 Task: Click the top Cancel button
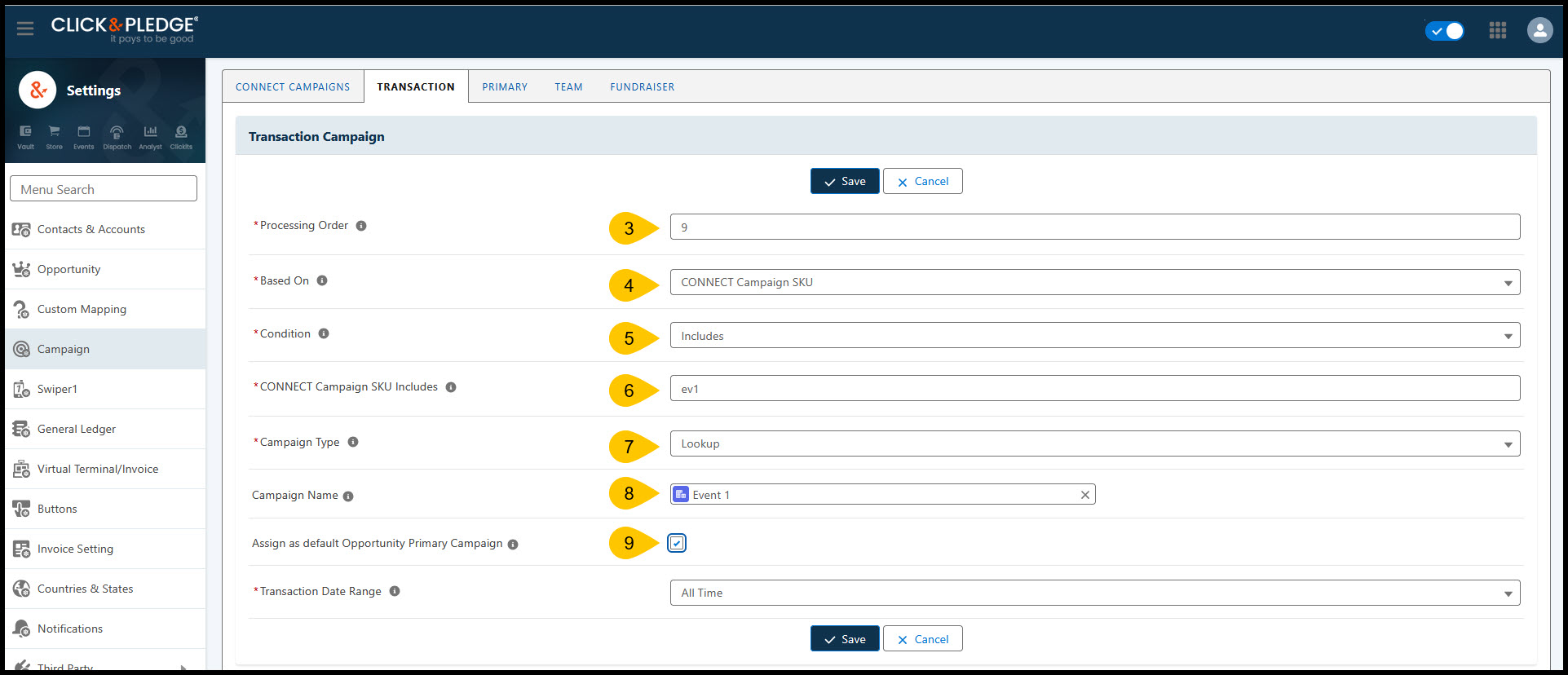923,181
